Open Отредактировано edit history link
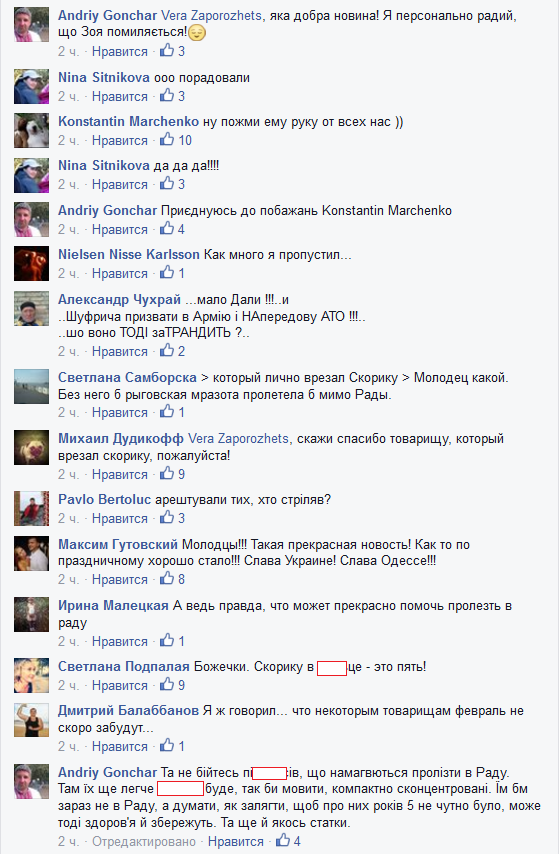Screen dimensions: 559x854 (x=144, y=841)
